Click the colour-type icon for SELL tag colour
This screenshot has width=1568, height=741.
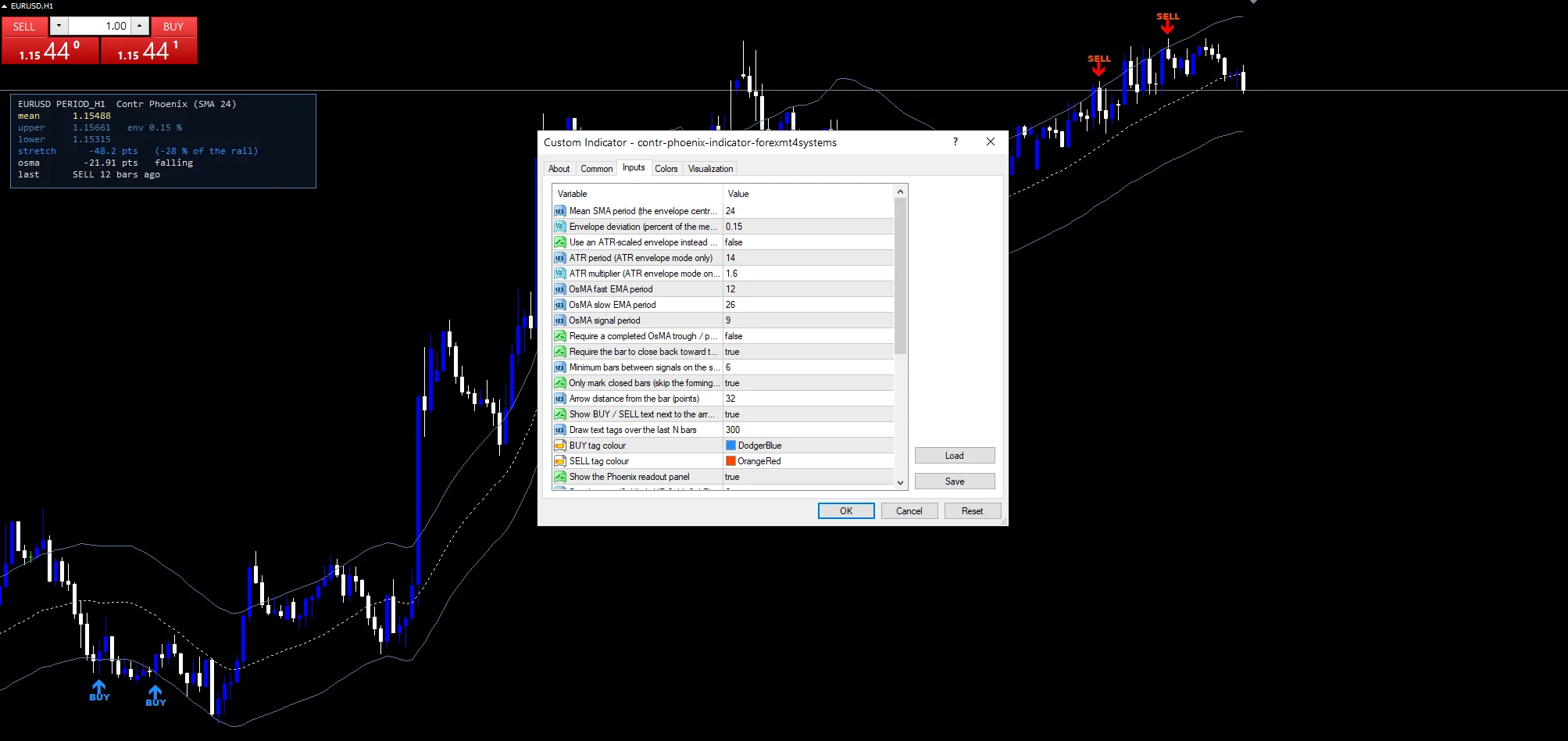tap(559, 461)
